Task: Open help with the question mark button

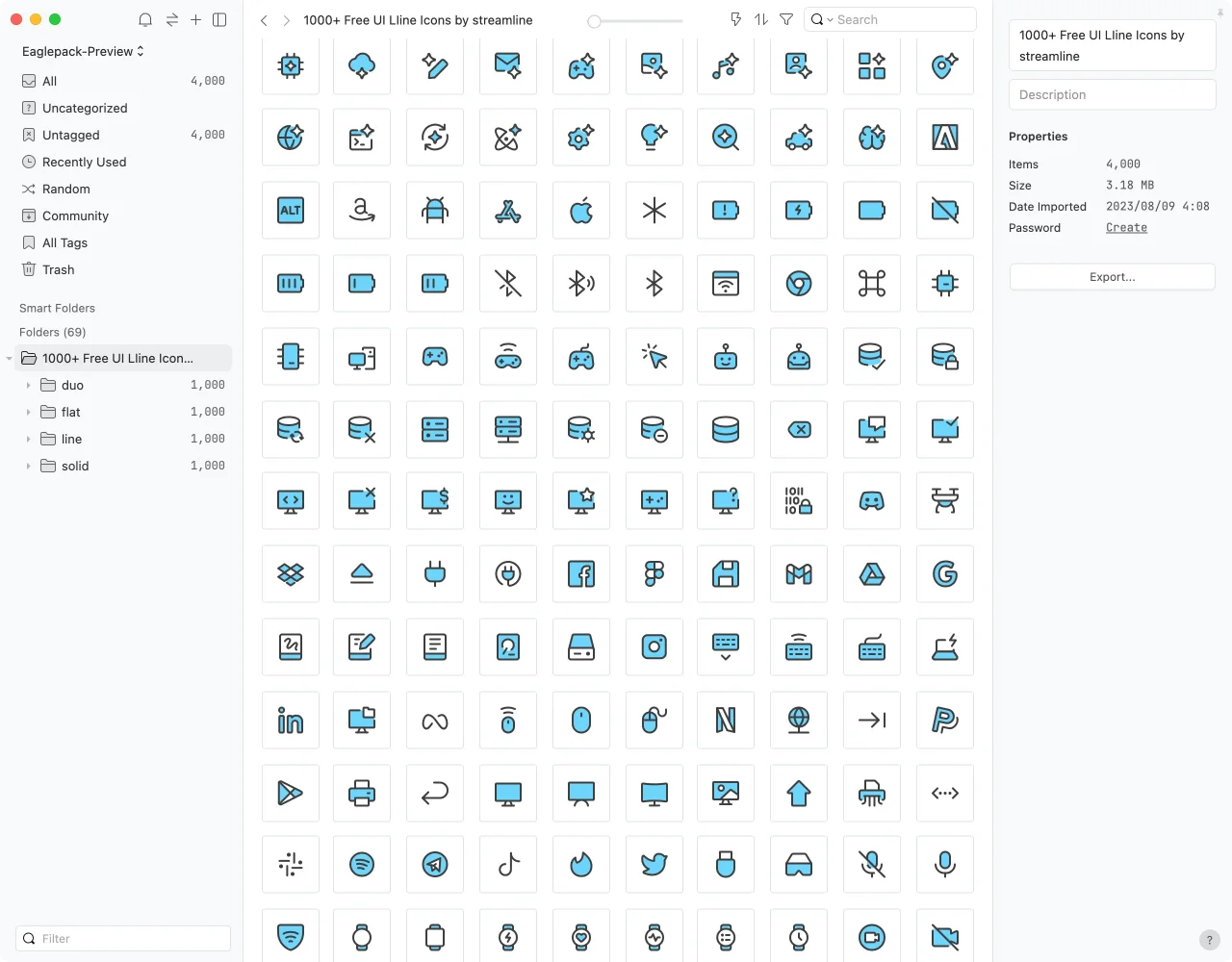Action: click(1210, 940)
